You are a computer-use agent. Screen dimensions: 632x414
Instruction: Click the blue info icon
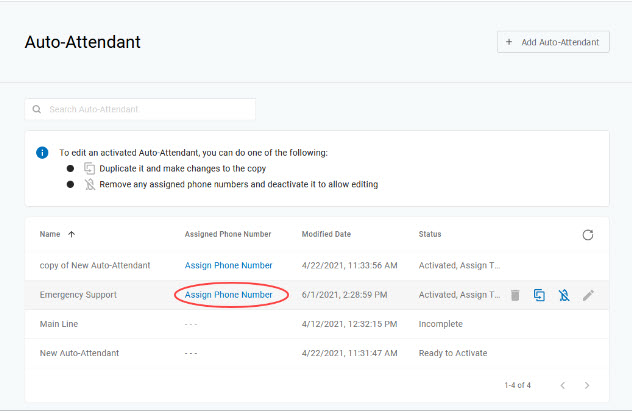coord(42,153)
